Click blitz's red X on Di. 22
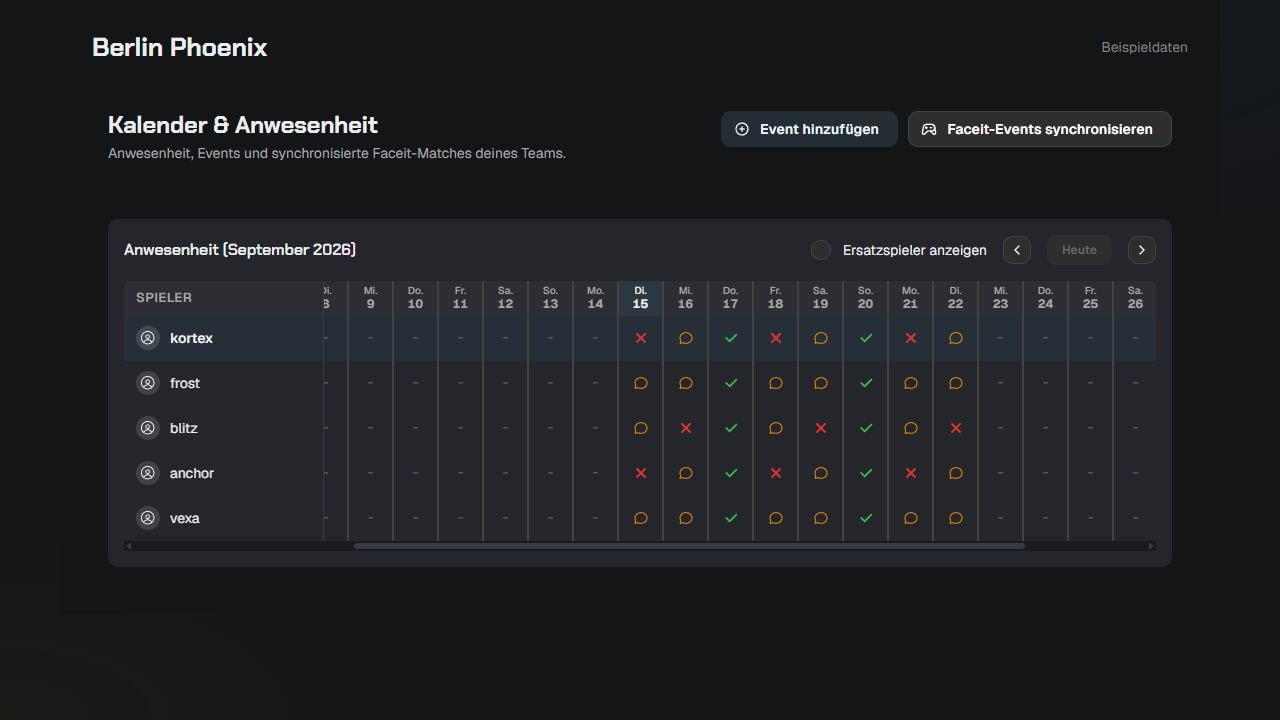This screenshot has height=720, width=1280. click(x=955, y=428)
